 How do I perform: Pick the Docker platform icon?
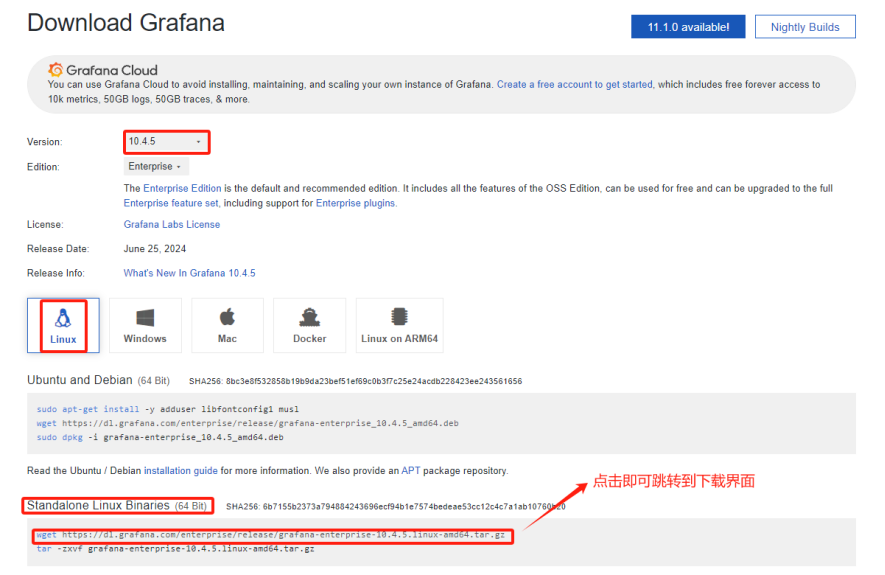[309, 318]
